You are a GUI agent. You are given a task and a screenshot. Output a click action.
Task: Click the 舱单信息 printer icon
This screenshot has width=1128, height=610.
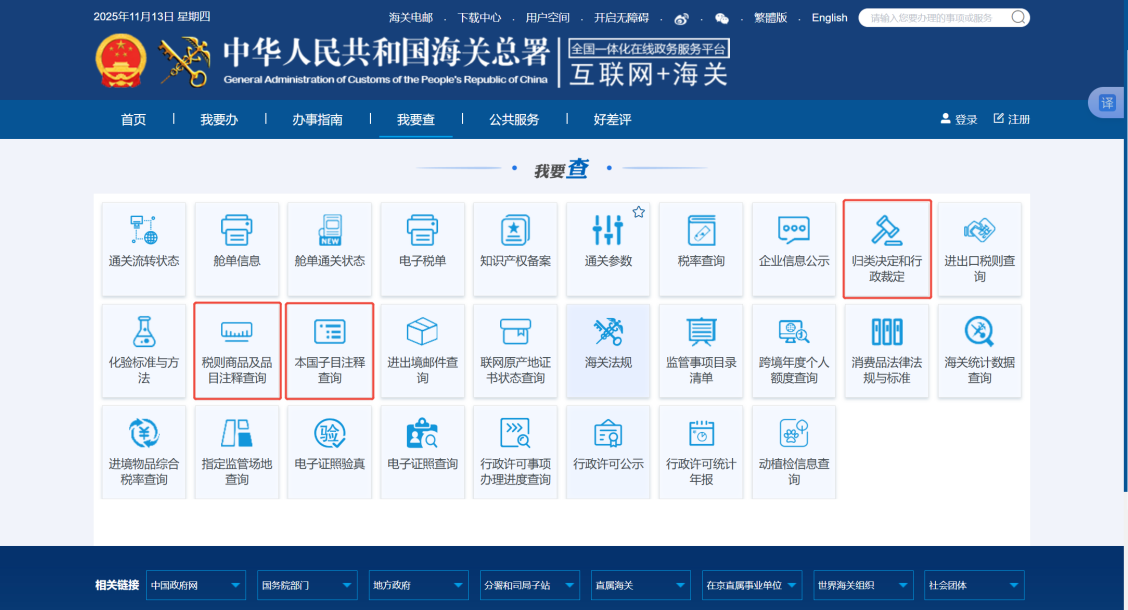(x=236, y=231)
